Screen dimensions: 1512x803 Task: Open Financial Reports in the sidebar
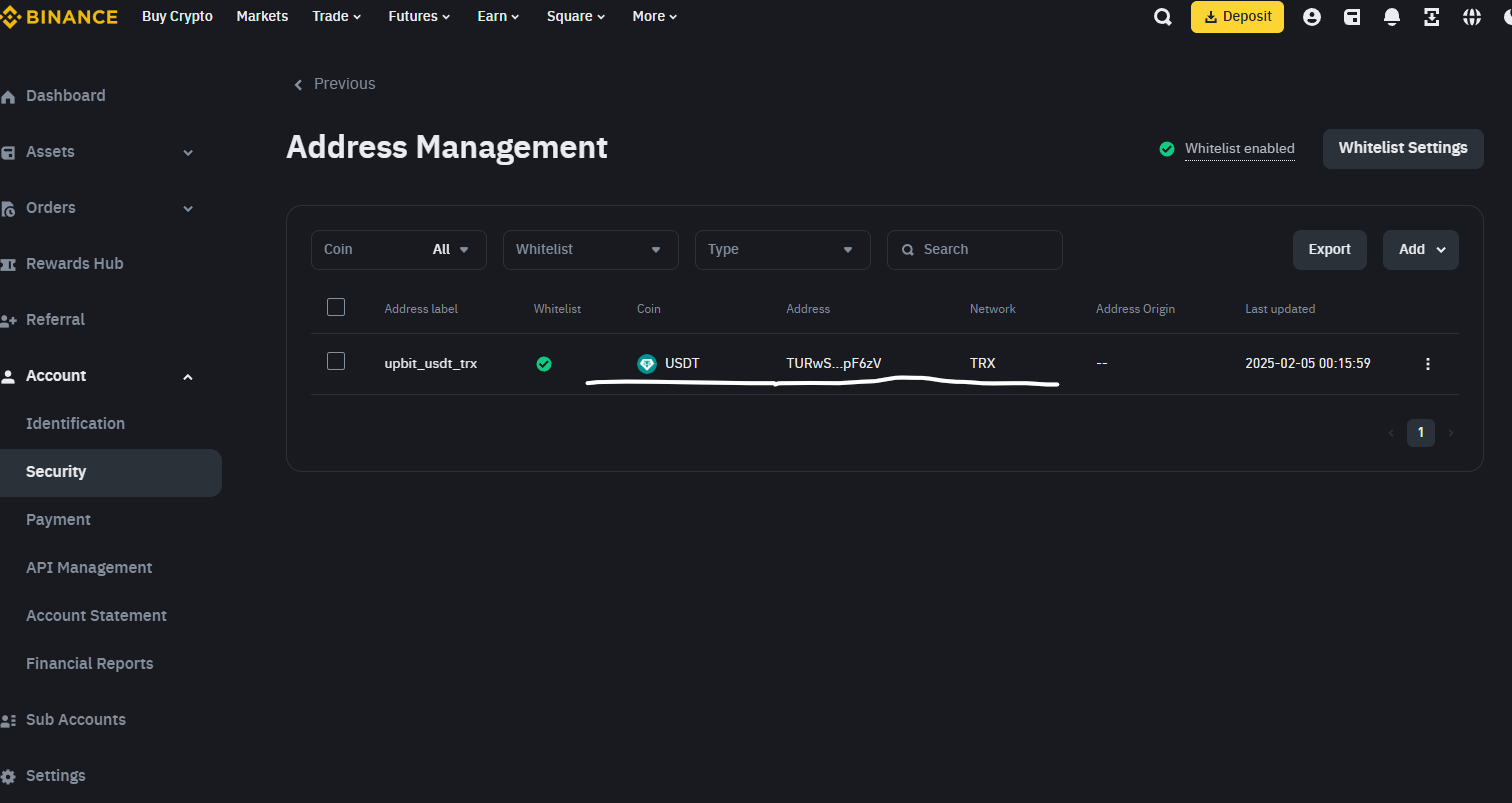pos(90,664)
